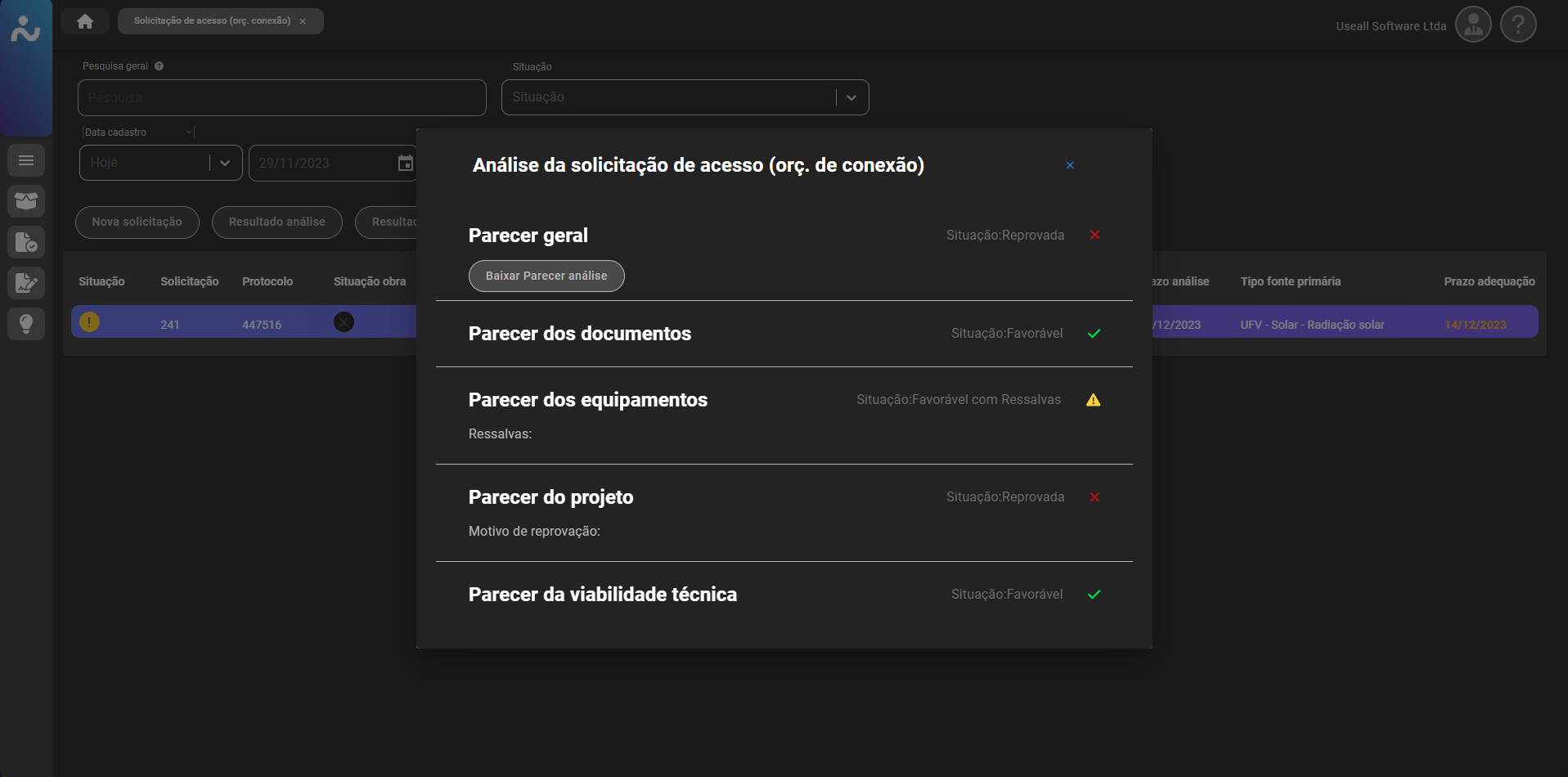Close the Solicitação de acesso tab
Viewport: 1568px width, 777px height.
click(303, 21)
